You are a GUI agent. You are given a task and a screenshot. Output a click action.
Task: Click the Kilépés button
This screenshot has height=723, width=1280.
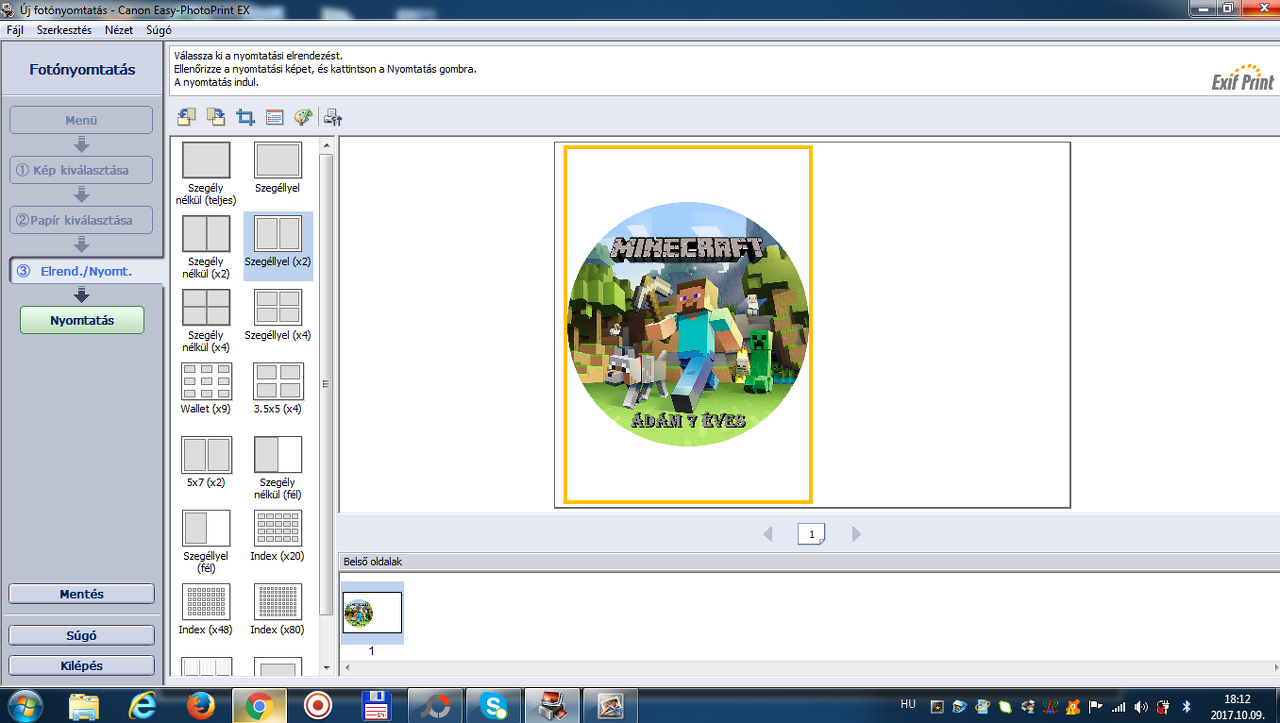[81, 665]
